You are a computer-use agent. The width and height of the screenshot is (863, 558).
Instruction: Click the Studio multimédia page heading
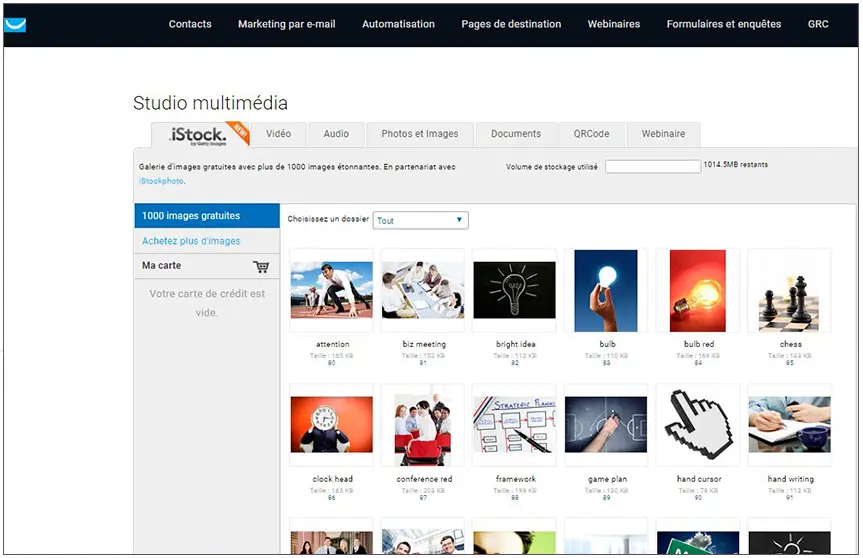(x=210, y=103)
